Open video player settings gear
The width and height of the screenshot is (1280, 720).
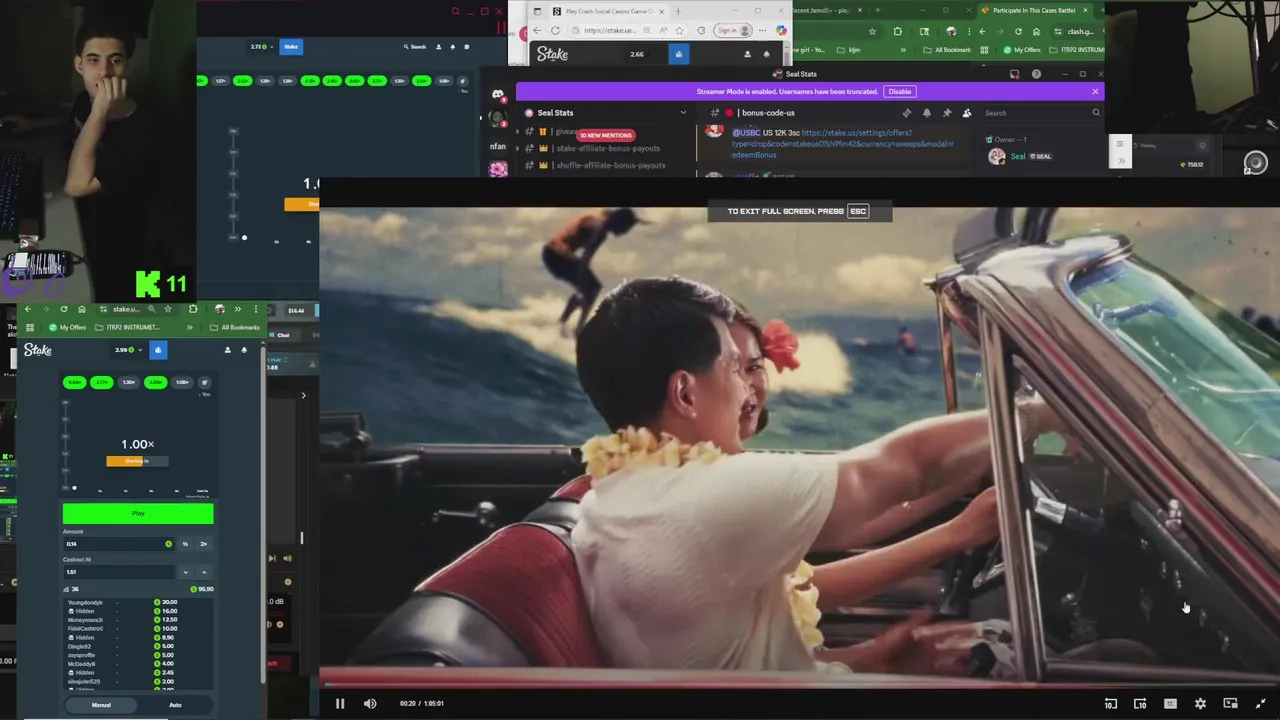[1200, 703]
